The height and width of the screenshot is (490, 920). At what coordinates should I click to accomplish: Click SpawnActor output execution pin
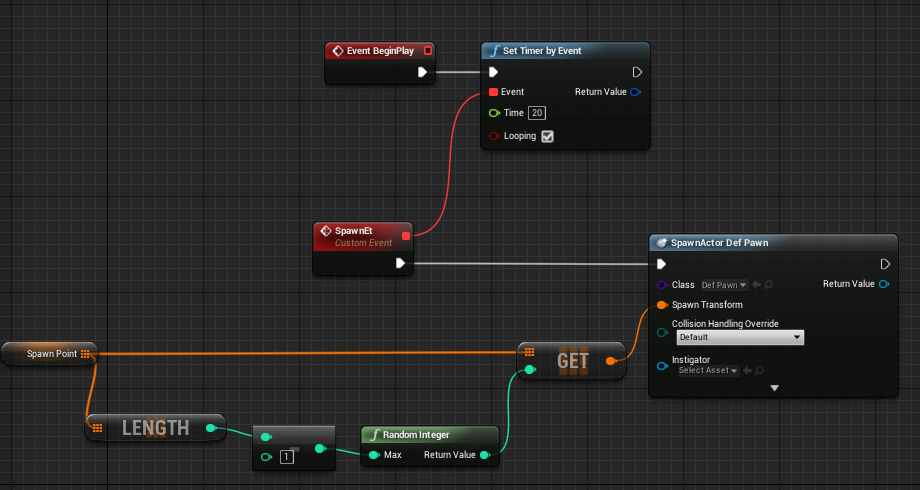pos(885,264)
